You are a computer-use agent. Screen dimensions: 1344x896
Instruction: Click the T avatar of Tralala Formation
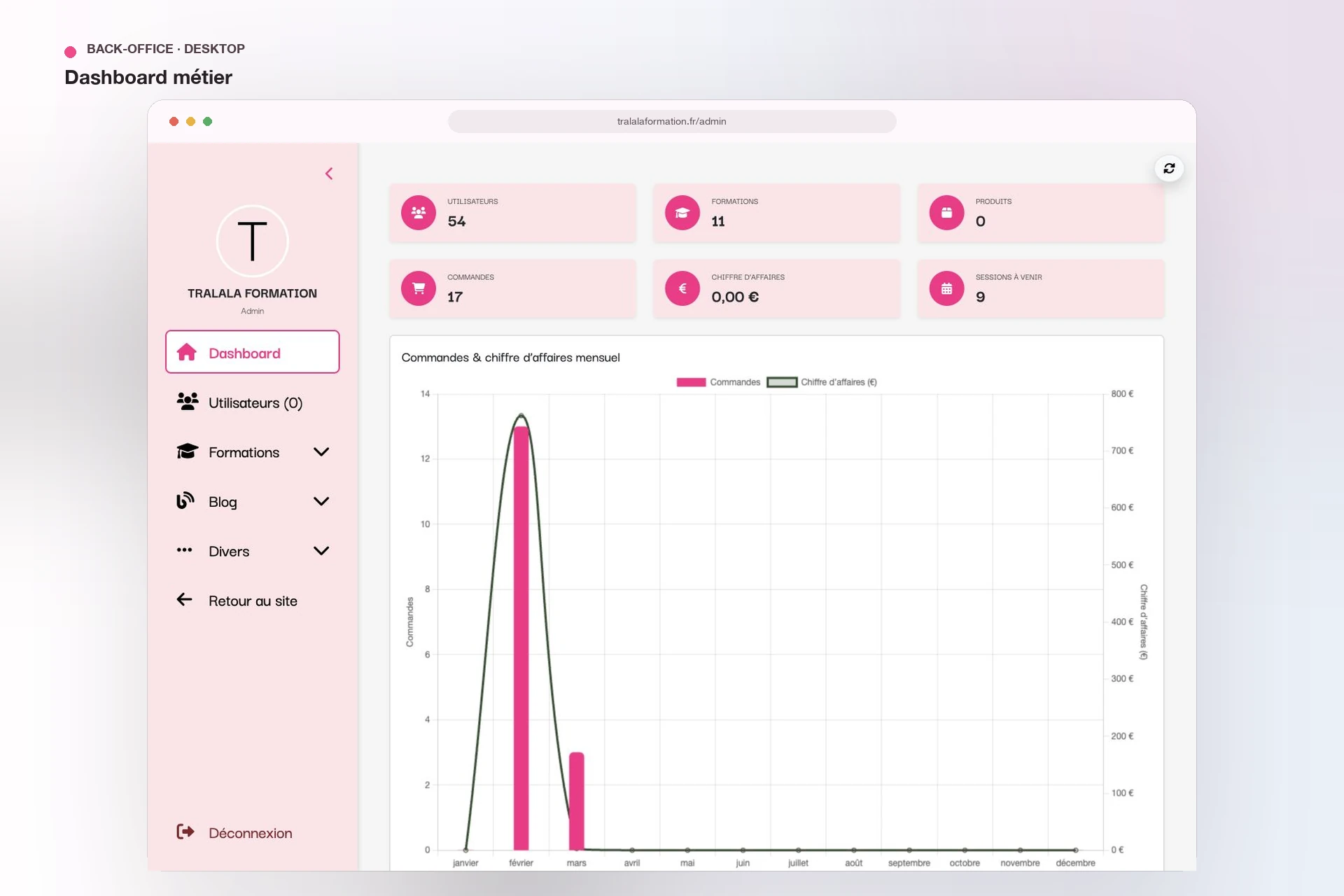pos(252,241)
